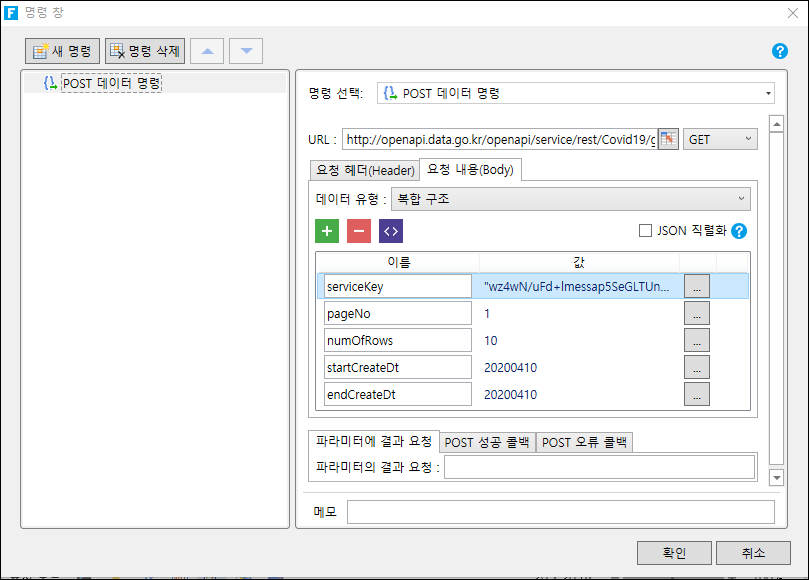
Task: Open the GET method dropdown
Action: 720,139
